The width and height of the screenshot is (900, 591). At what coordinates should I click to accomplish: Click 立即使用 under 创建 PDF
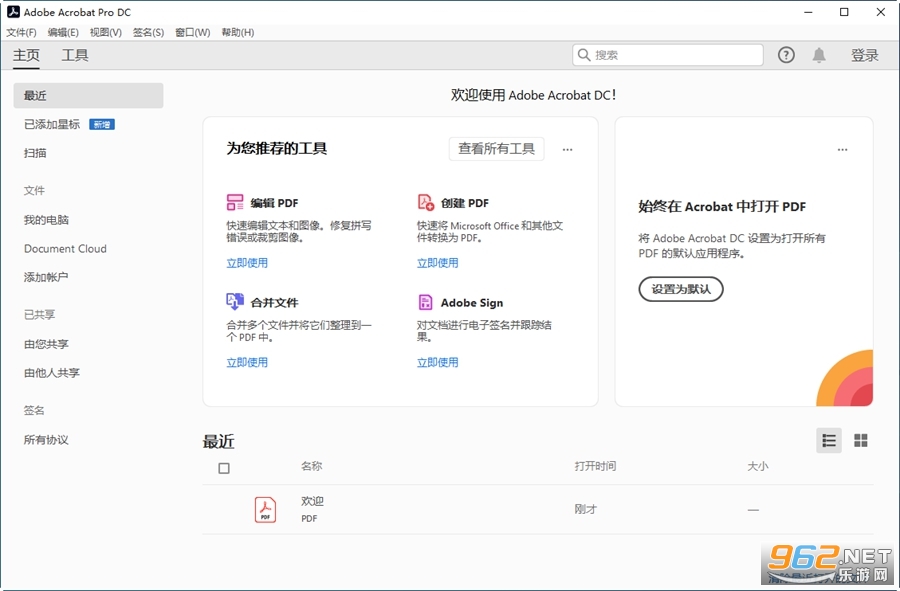pyautogui.click(x=437, y=263)
